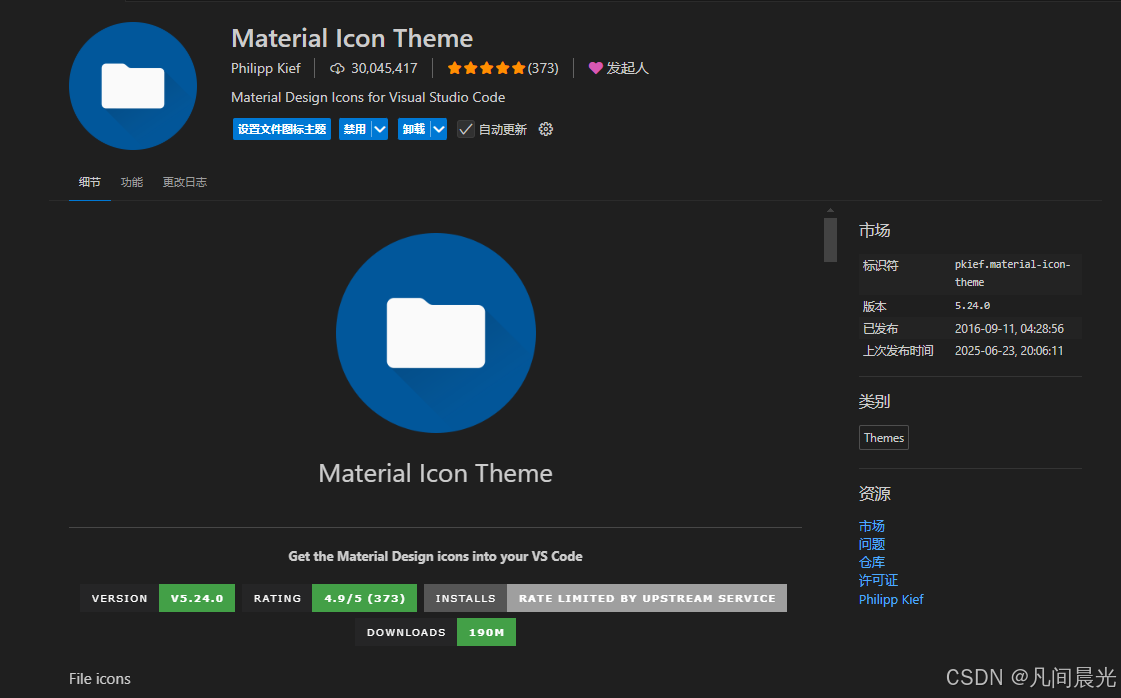1121x698 pixels.
Task: Open the 更改日志 tab
Action: (184, 182)
